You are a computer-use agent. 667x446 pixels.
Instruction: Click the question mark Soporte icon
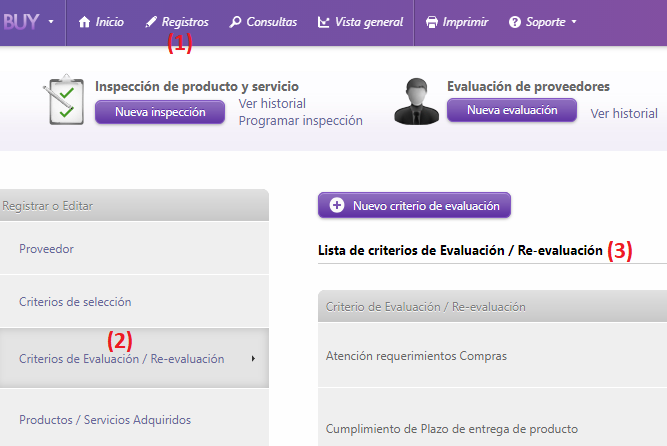click(515, 22)
